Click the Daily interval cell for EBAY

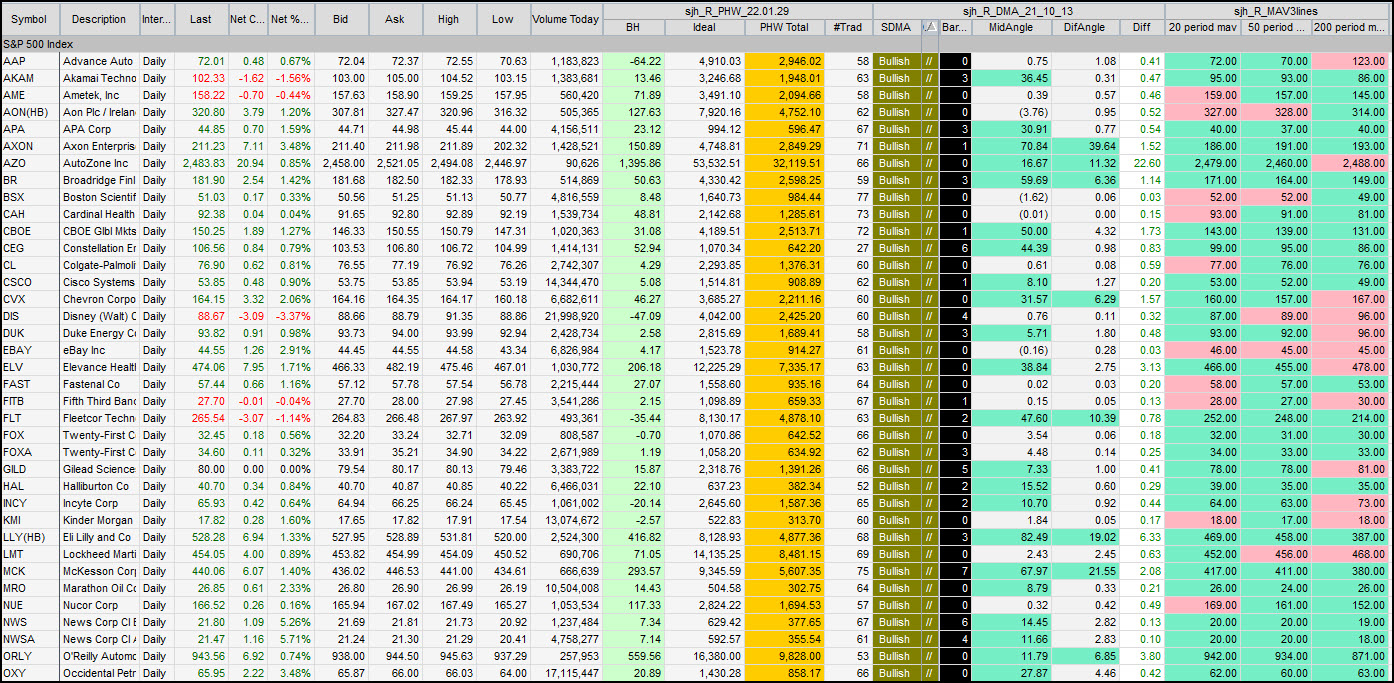(x=156, y=351)
